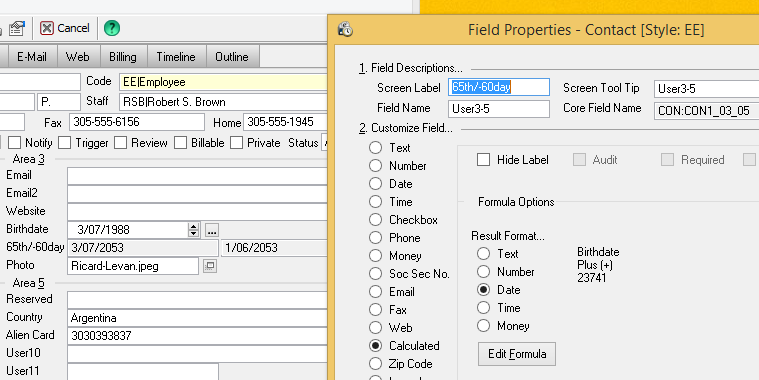Click the Field Properties window title icon
Screen dimensions: 759x380
coord(345,30)
